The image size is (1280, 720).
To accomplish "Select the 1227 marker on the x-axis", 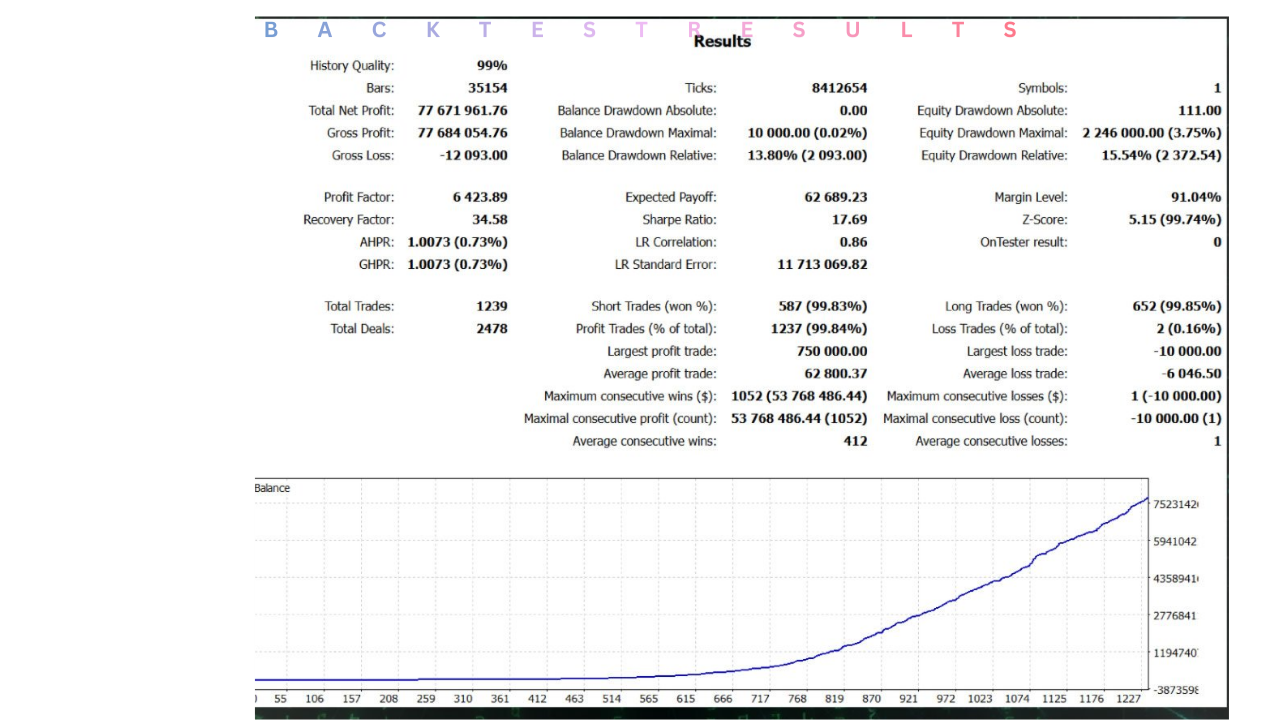I will point(1129,698).
